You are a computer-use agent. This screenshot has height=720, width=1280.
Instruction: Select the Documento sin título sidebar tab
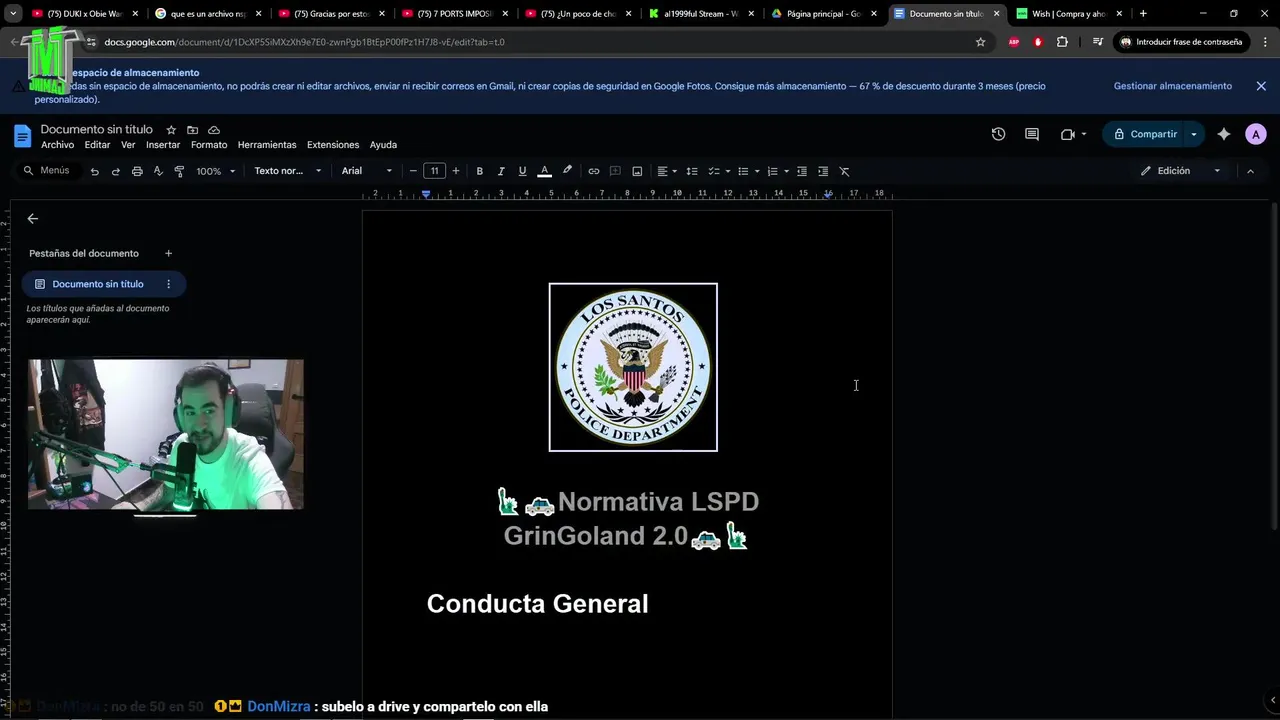coord(98,284)
